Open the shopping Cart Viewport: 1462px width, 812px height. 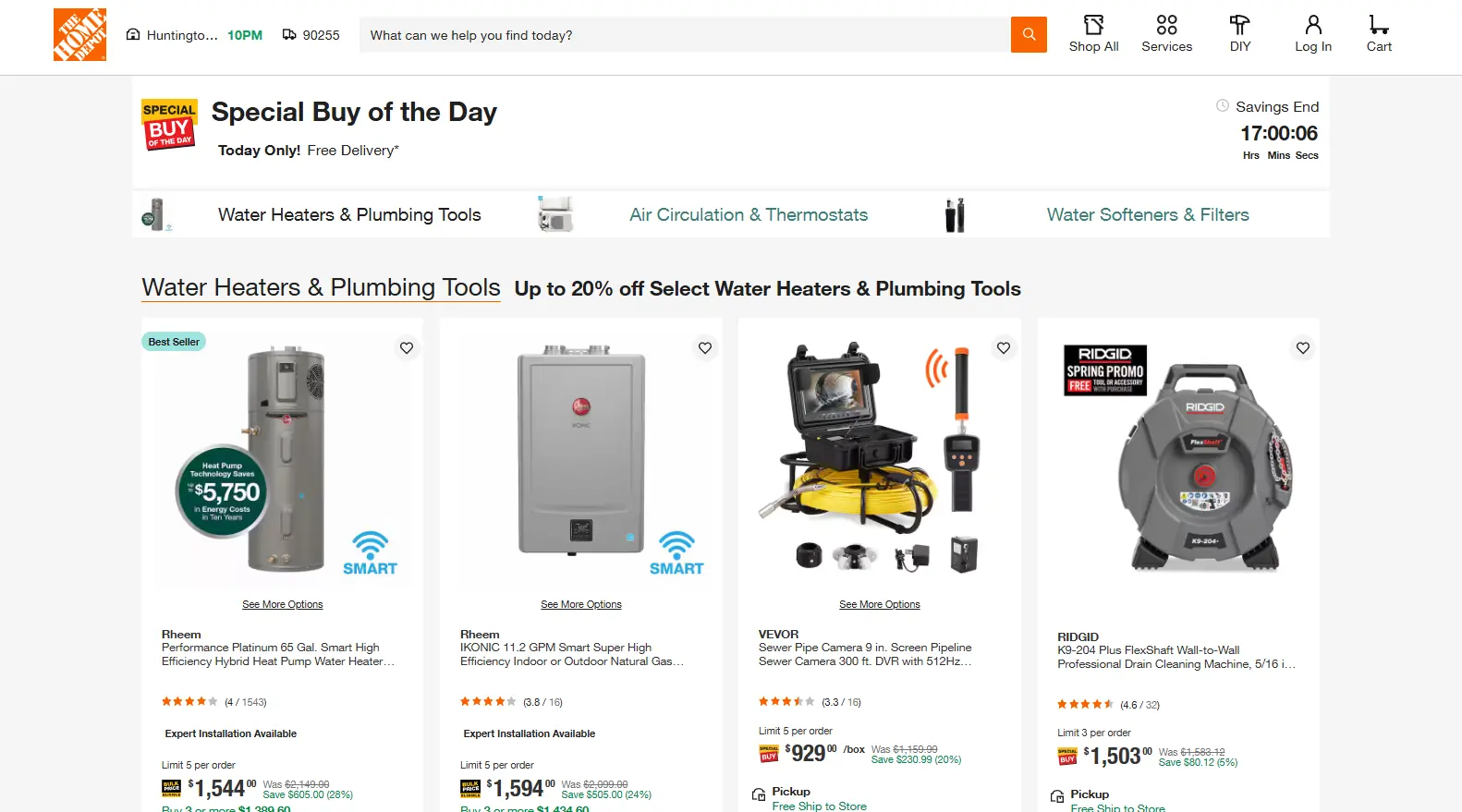pyautogui.click(x=1379, y=34)
